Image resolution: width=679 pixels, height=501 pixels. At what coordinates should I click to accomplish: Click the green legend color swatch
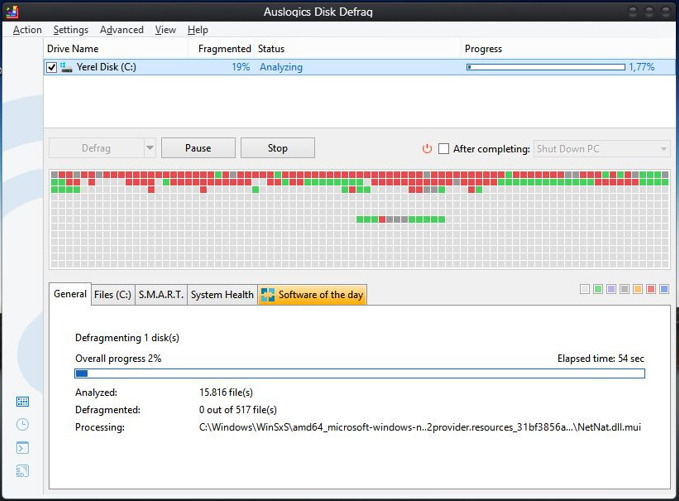[x=598, y=290]
